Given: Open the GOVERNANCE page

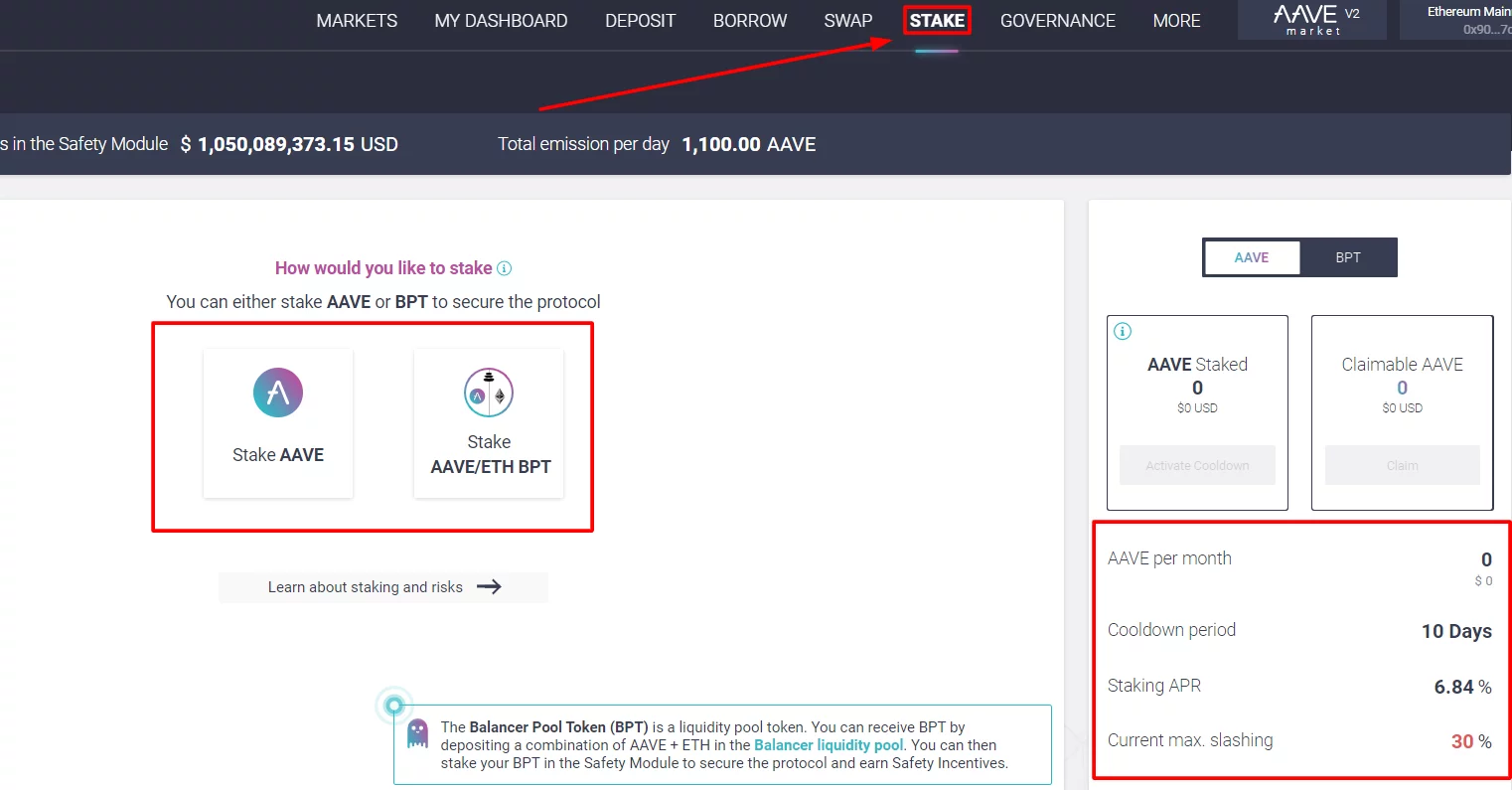Looking at the screenshot, I should click(x=1058, y=21).
